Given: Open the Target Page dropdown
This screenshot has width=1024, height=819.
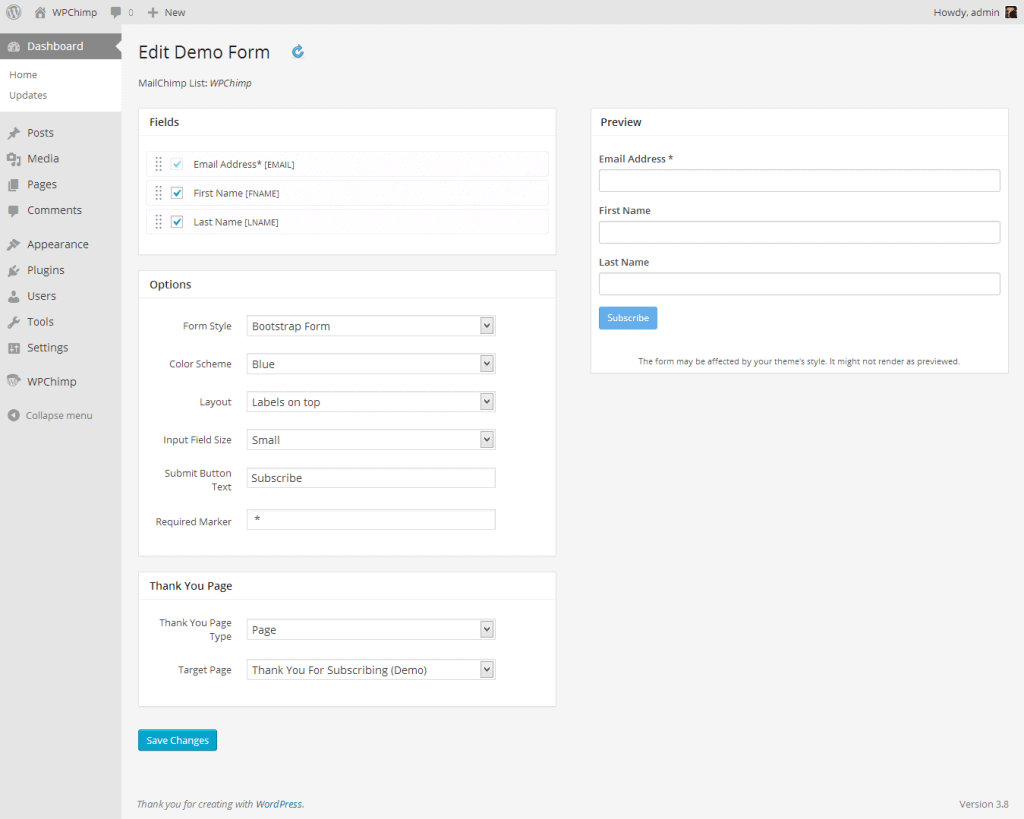Looking at the screenshot, I should coord(371,669).
